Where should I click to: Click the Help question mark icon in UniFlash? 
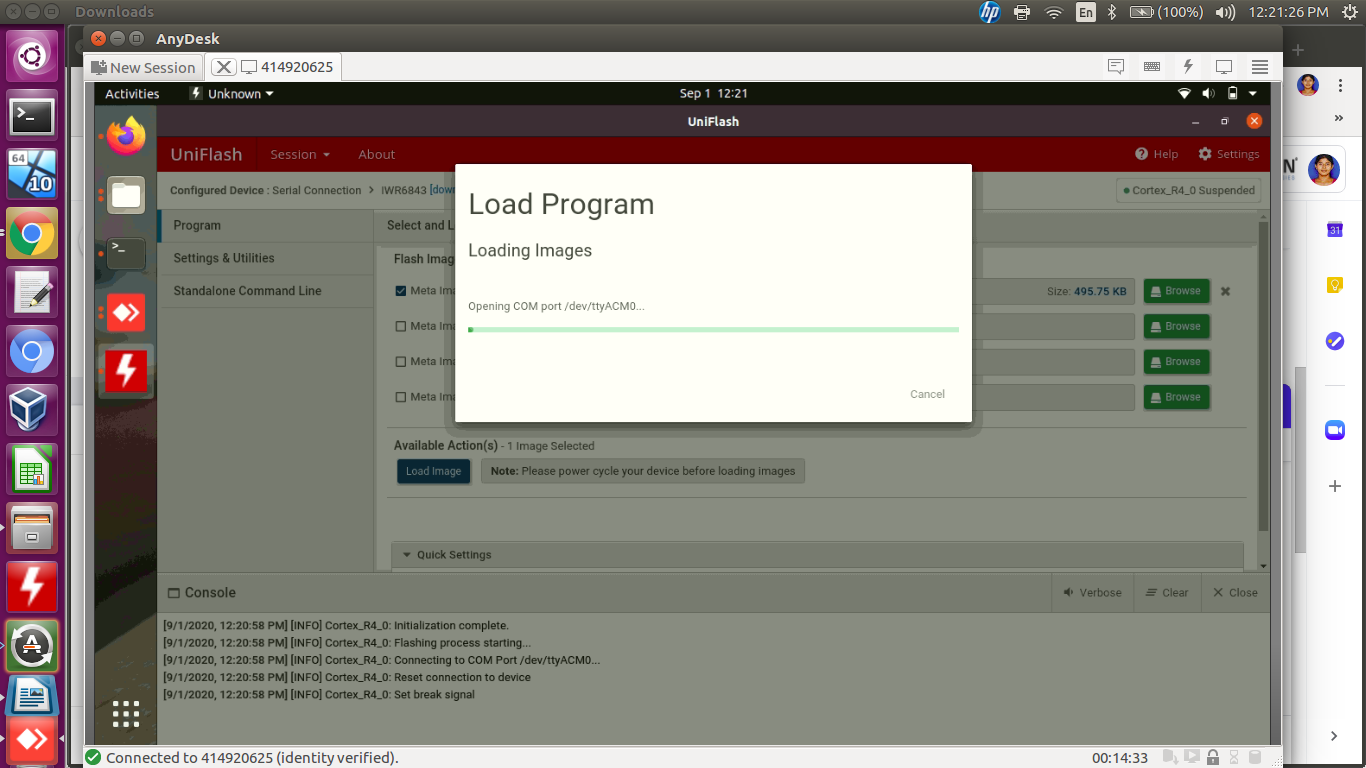(1141, 154)
